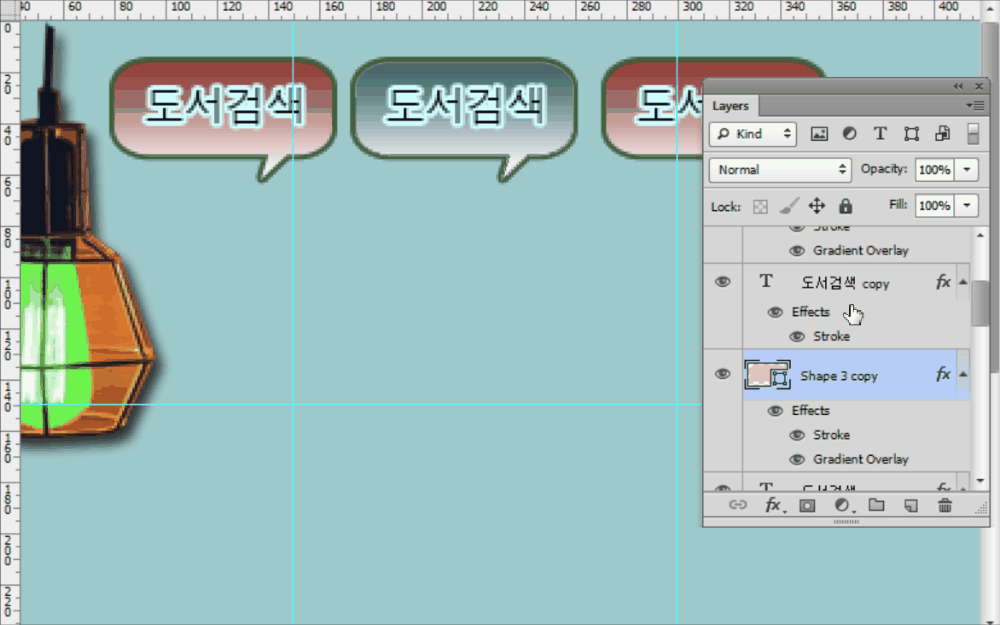Lock image pixels brush icon
Viewport: 1000px width, 625px height.
(x=789, y=206)
